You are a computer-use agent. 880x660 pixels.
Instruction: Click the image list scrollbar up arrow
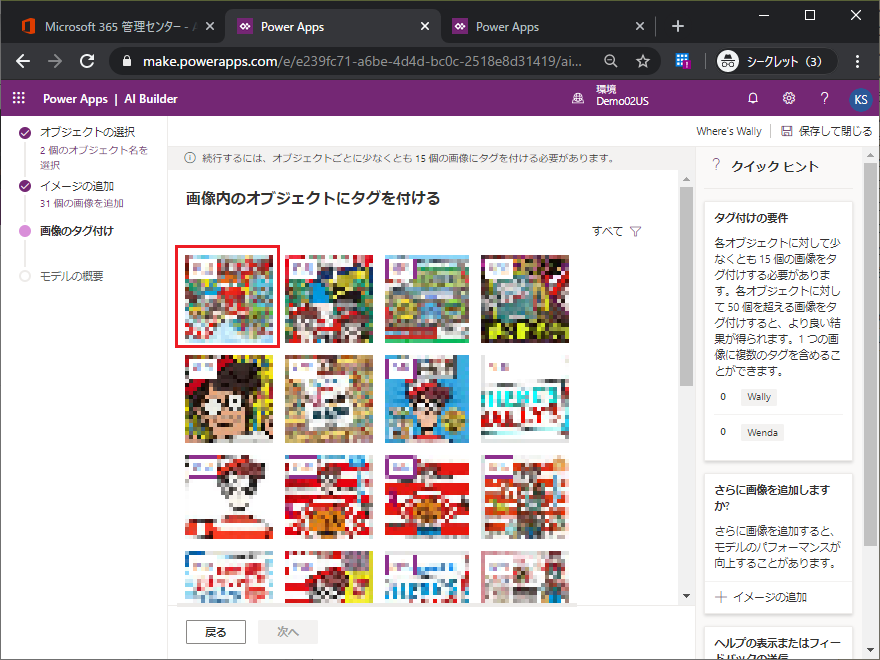pyautogui.click(x=686, y=178)
